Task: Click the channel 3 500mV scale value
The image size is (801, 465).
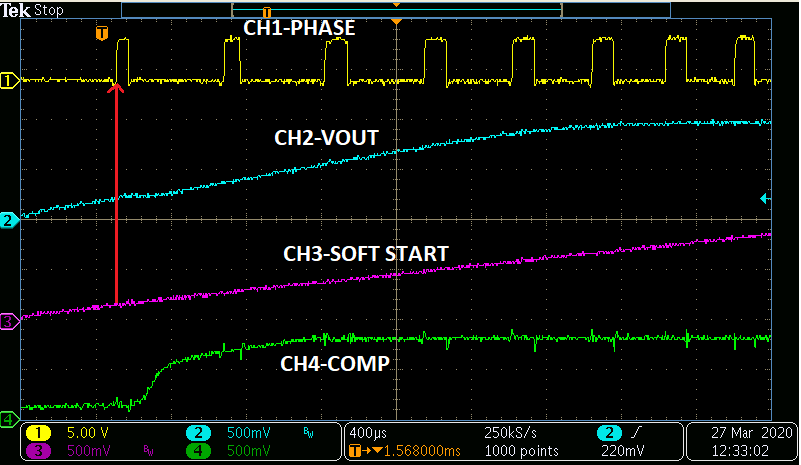Action: (89, 451)
